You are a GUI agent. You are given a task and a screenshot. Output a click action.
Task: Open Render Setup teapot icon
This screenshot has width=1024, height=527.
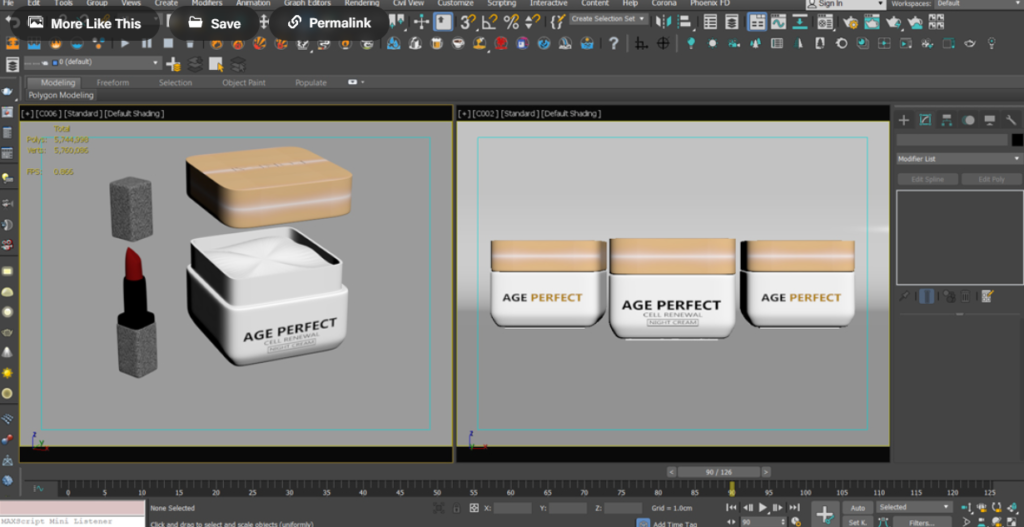click(850, 22)
